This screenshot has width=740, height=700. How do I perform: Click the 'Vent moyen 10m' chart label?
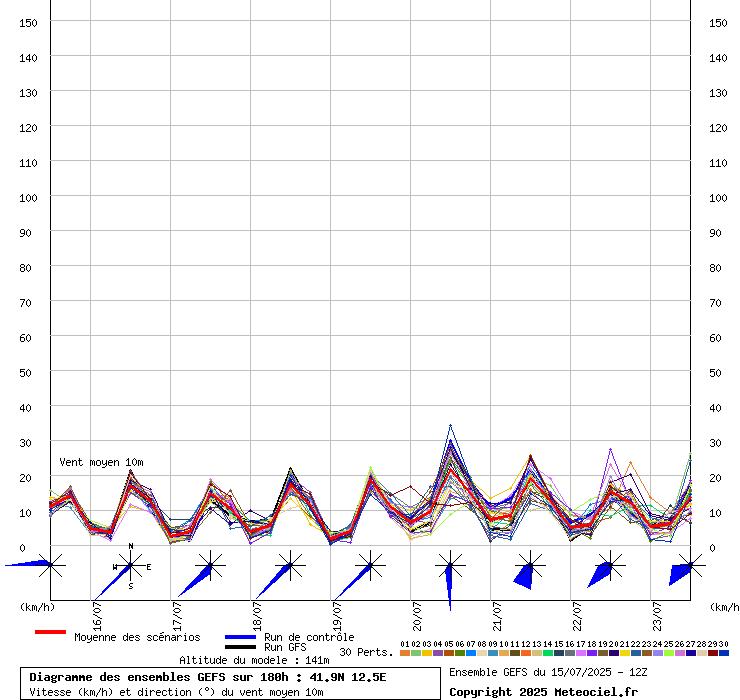coord(101,463)
